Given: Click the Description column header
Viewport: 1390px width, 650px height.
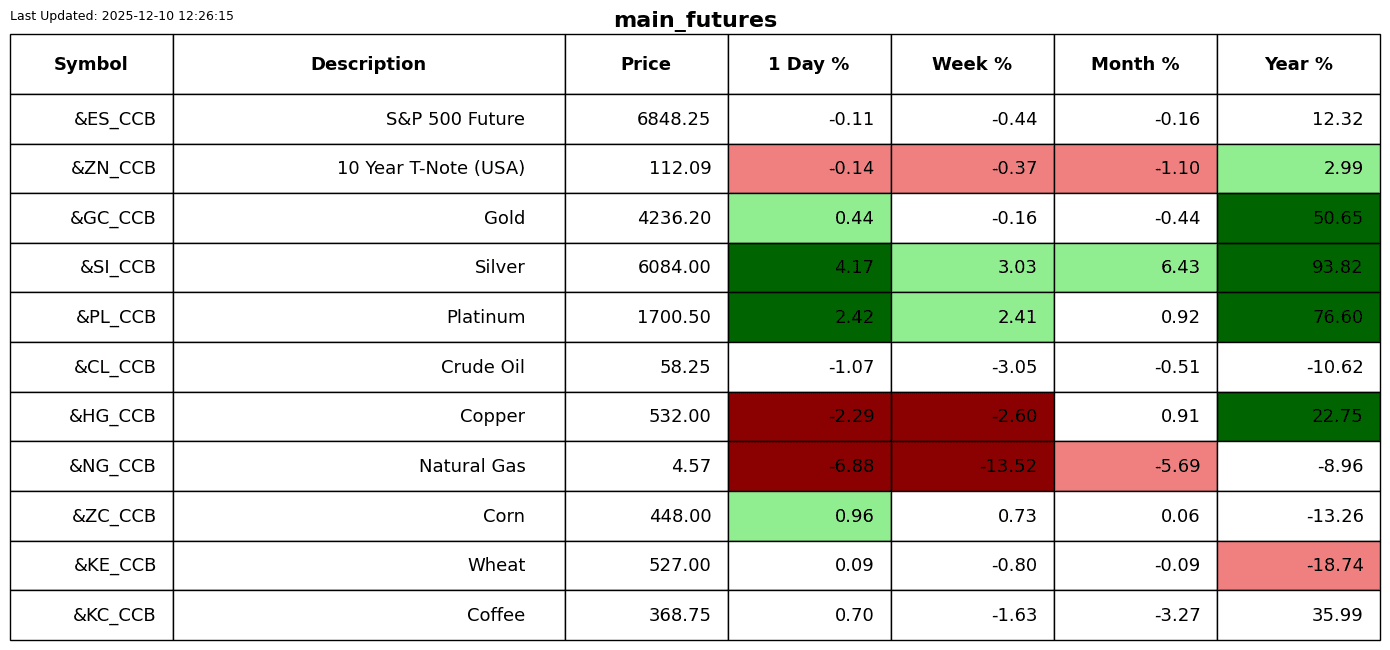Looking at the screenshot, I should point(368,65).
